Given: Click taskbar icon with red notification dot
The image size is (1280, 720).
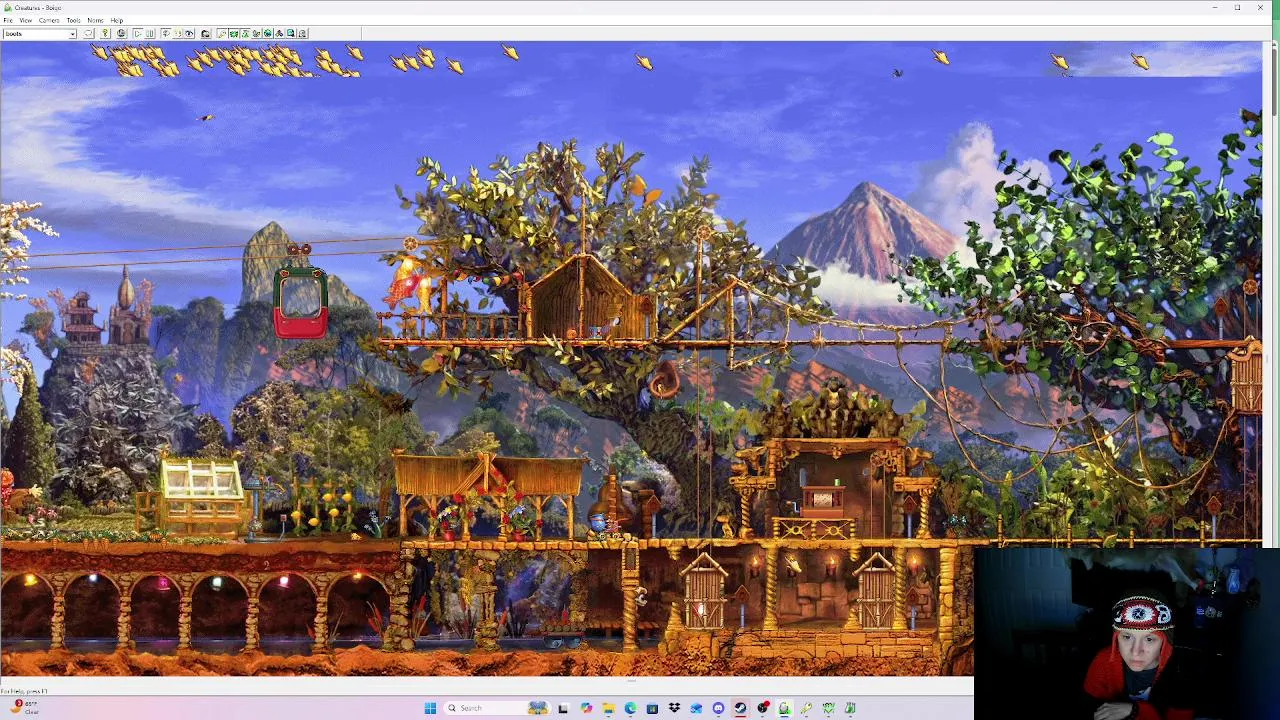Looking at the screenshot, I should (x=764, y=708).
